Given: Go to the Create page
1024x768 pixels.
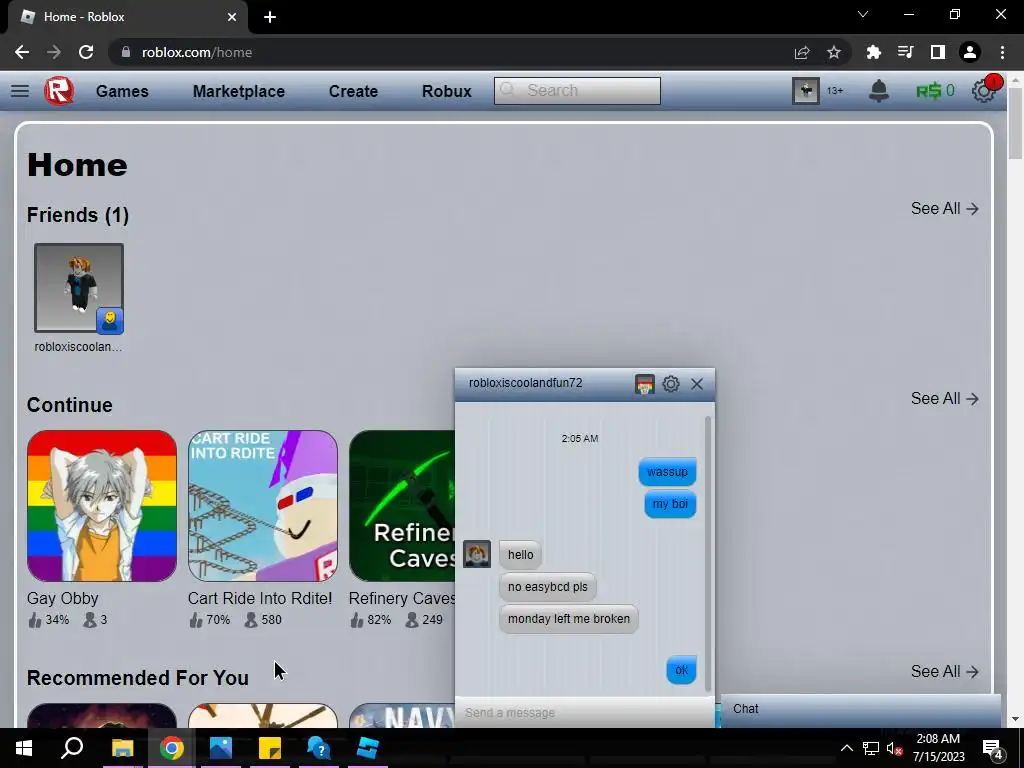Looking at the screenshot, I should [x=353, y=91].
